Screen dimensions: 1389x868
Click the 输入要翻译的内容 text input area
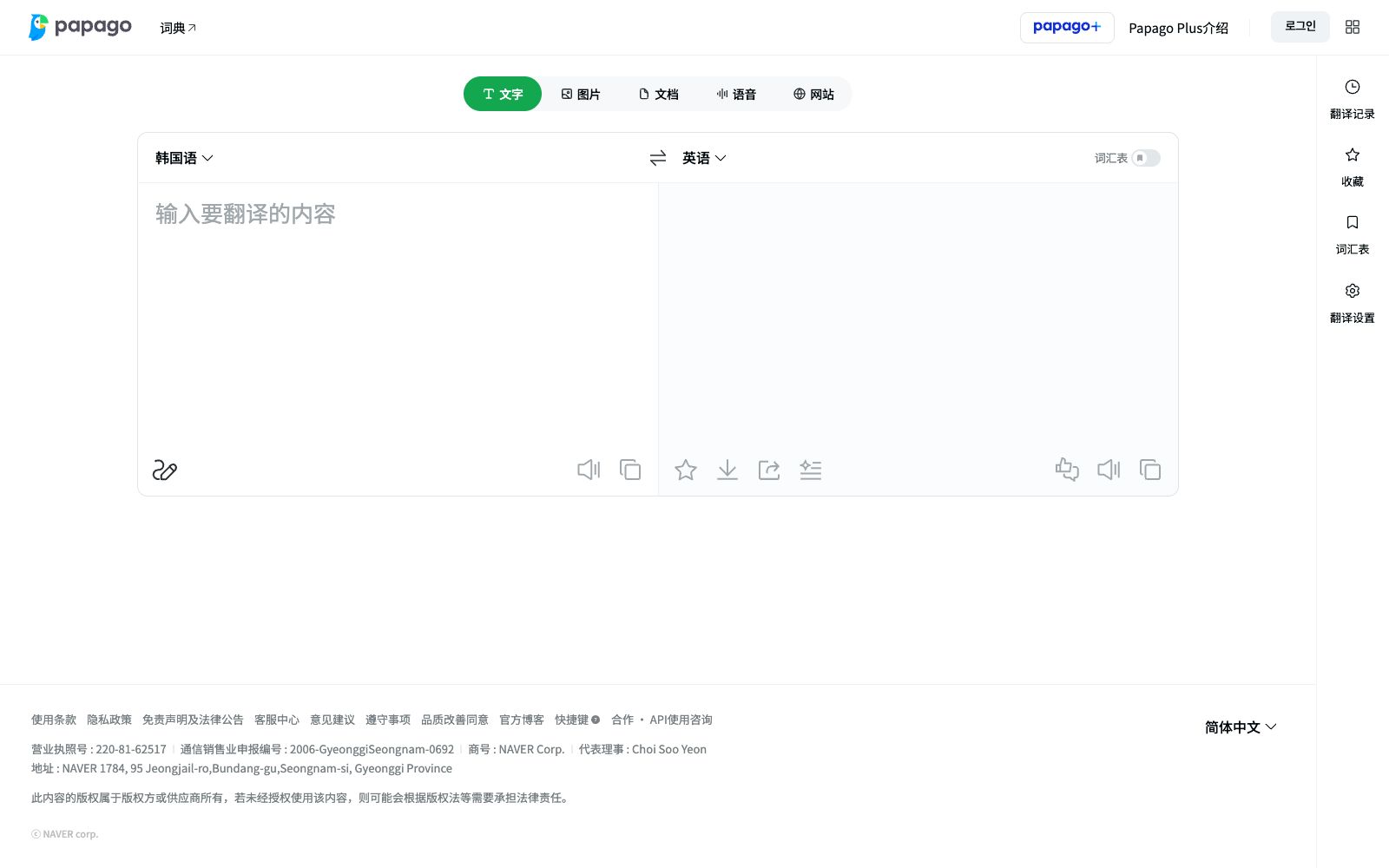[x=398, y=317]
